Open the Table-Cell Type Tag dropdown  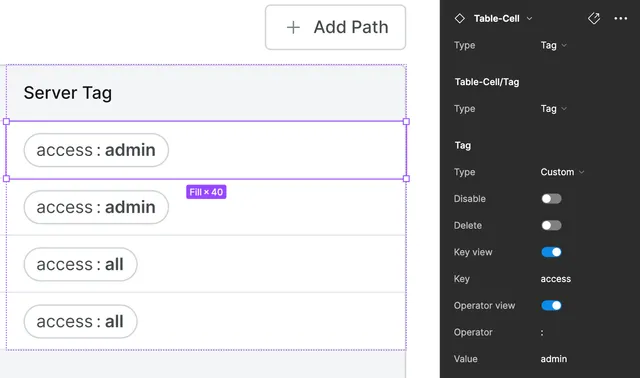553,45
